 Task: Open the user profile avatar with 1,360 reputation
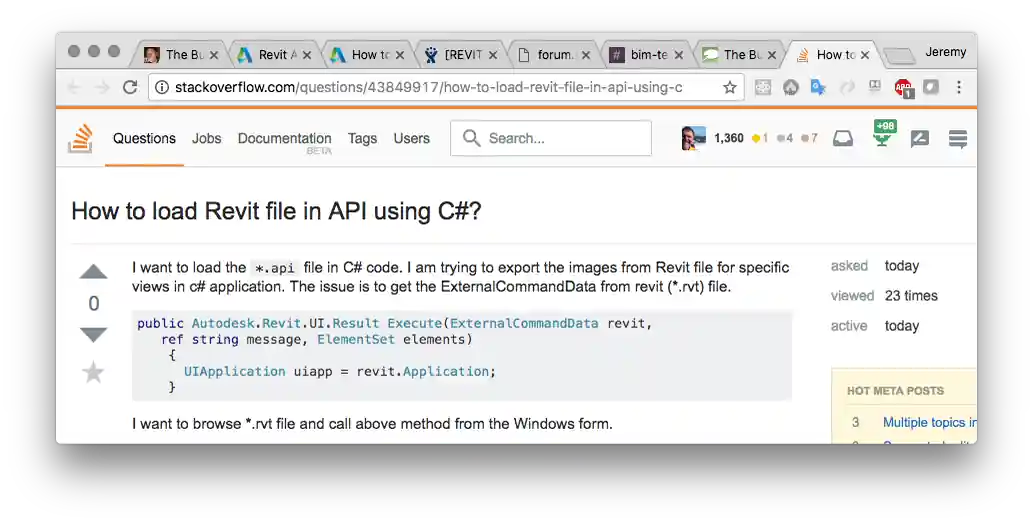(694, 138)
